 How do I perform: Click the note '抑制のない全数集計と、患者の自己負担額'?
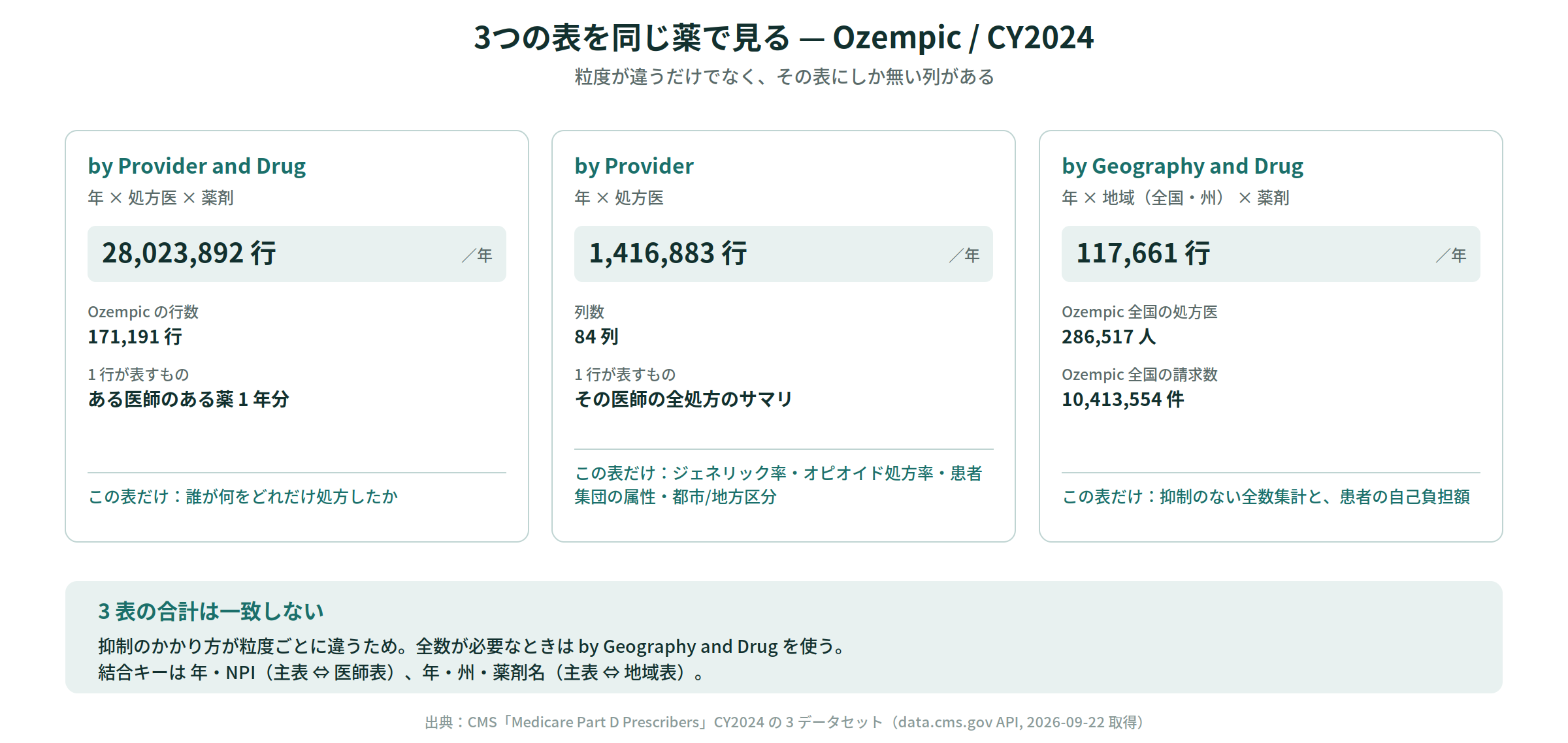[1315, 497]
